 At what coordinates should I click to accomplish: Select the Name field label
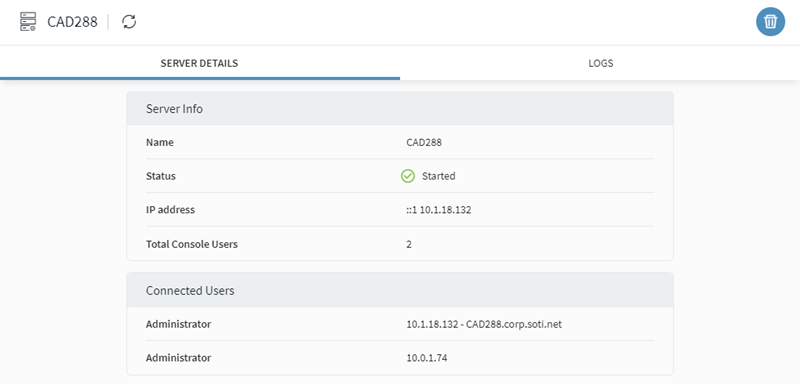(160, 143)
